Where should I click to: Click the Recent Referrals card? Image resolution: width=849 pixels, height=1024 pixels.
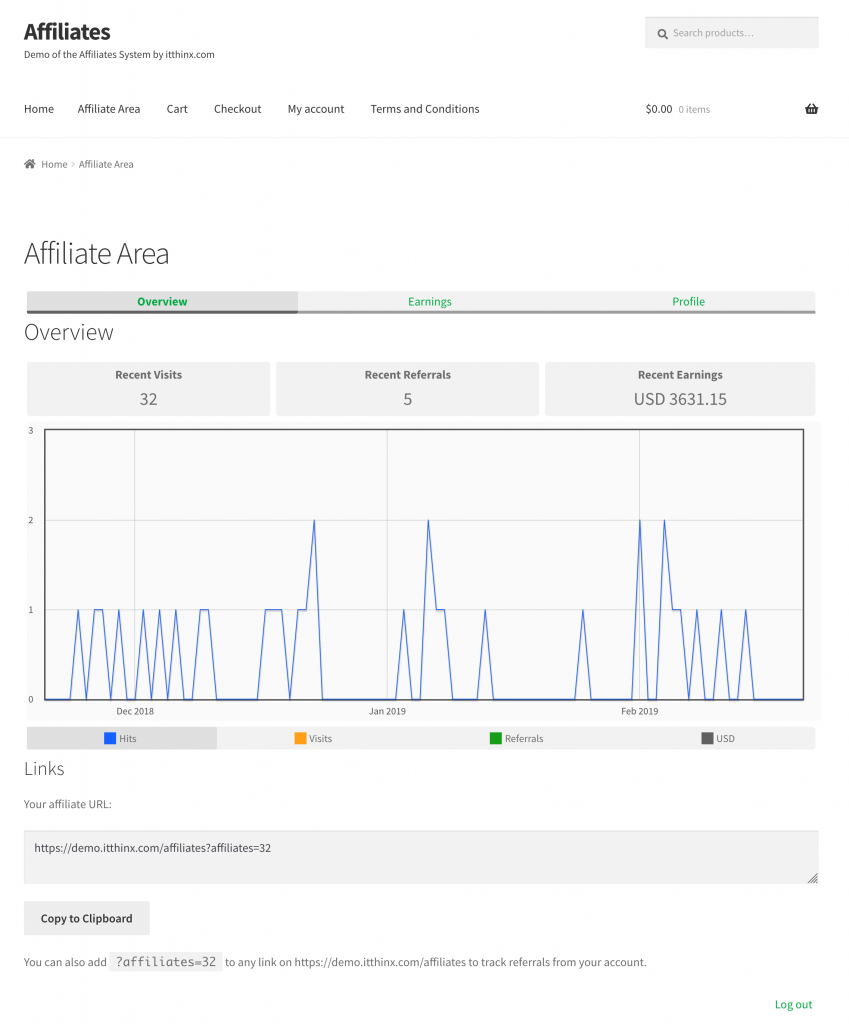click(408, 389)
